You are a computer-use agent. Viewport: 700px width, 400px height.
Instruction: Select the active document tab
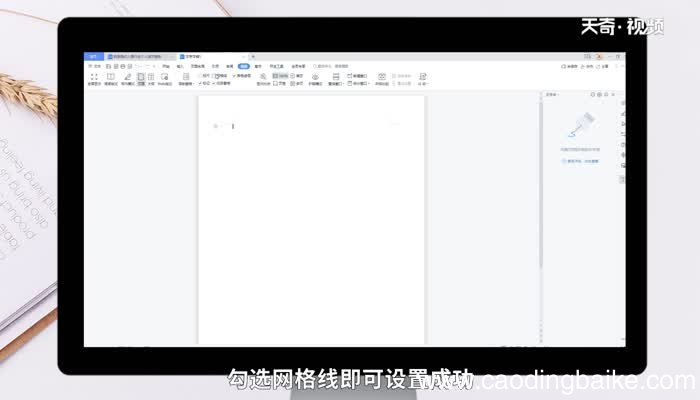tap(212, 57)
